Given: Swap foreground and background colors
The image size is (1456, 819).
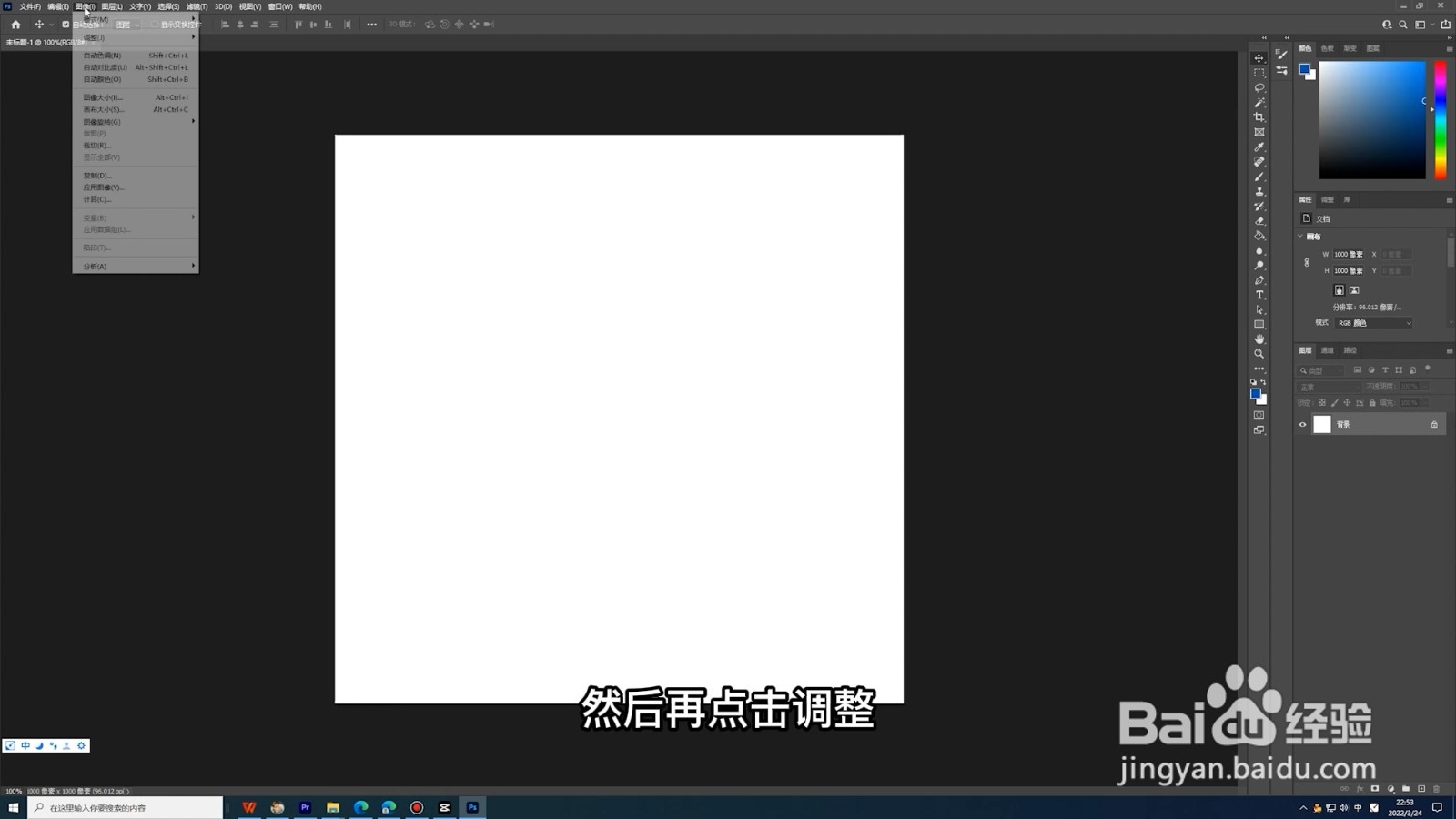Looking at the screenshot, I should click(x=1264, y=382).
